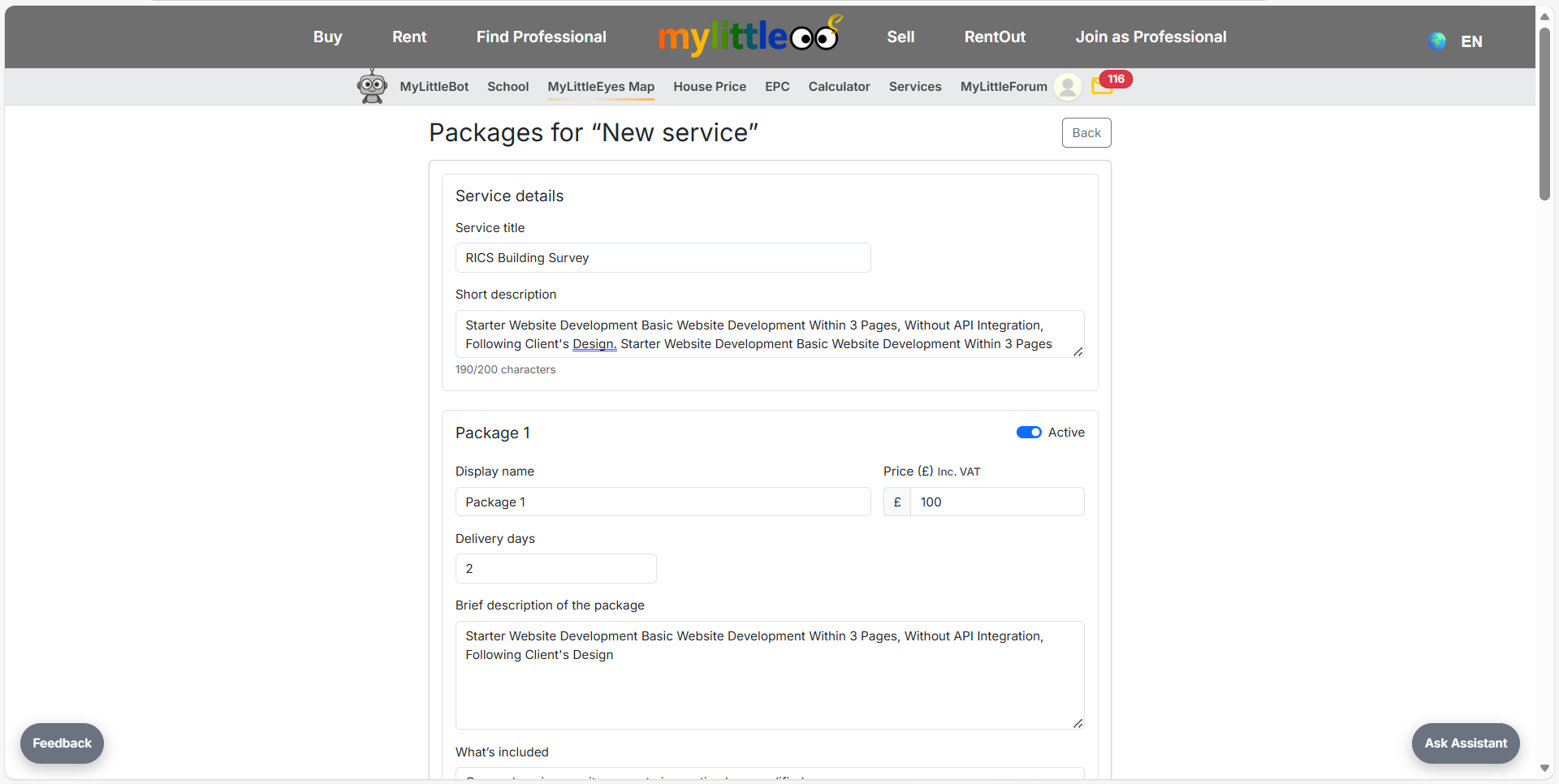Open the EN language selector
This screenshot has width=1559, height=784.
click(1471, 41)
